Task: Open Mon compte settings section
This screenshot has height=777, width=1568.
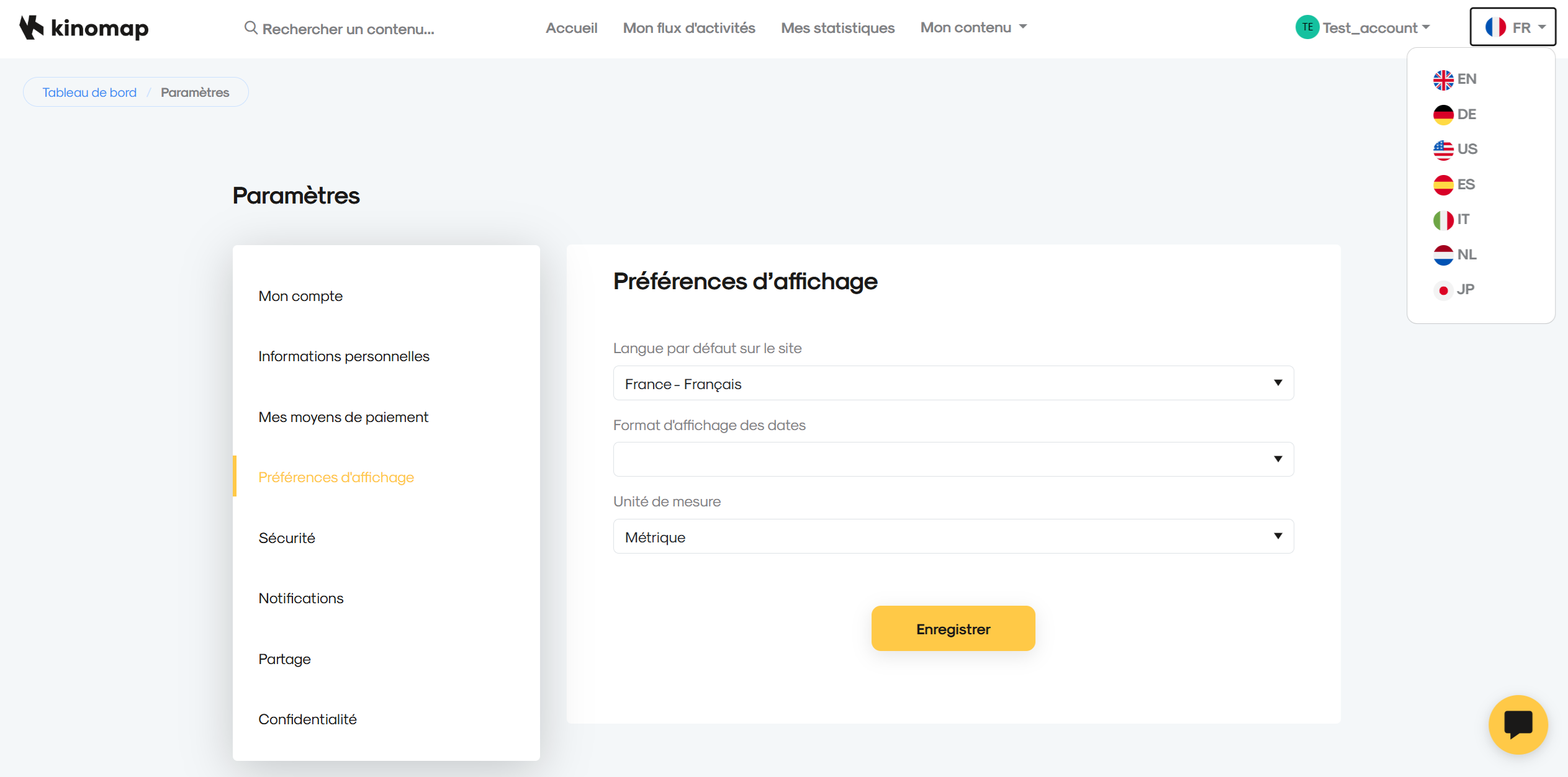Action: point(300,296)
